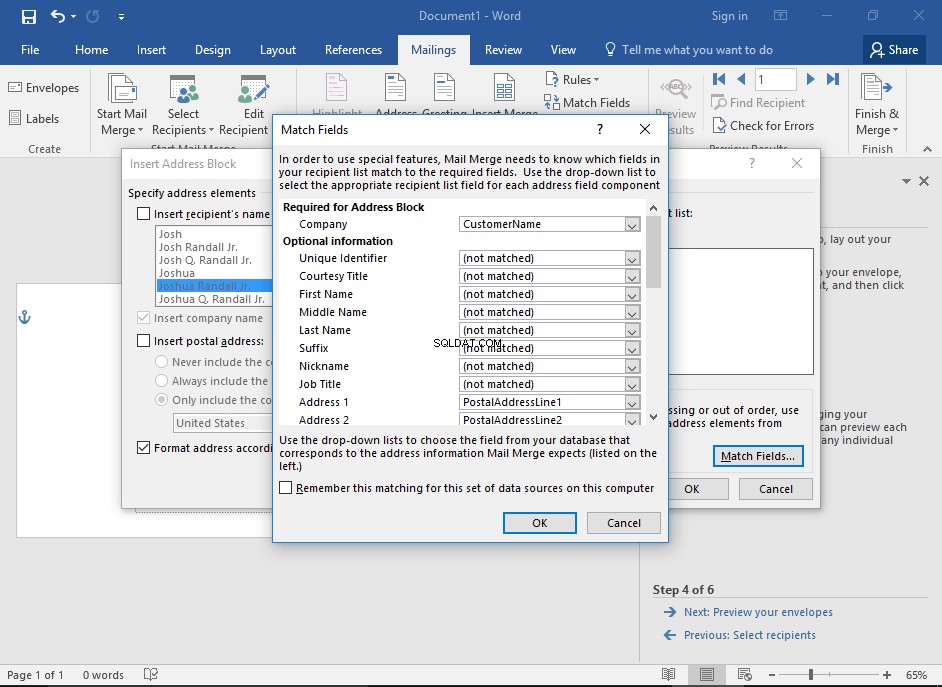This screenshot has width=942, height=687.
Task: Open the File tab
Action: tap(30, 50)
